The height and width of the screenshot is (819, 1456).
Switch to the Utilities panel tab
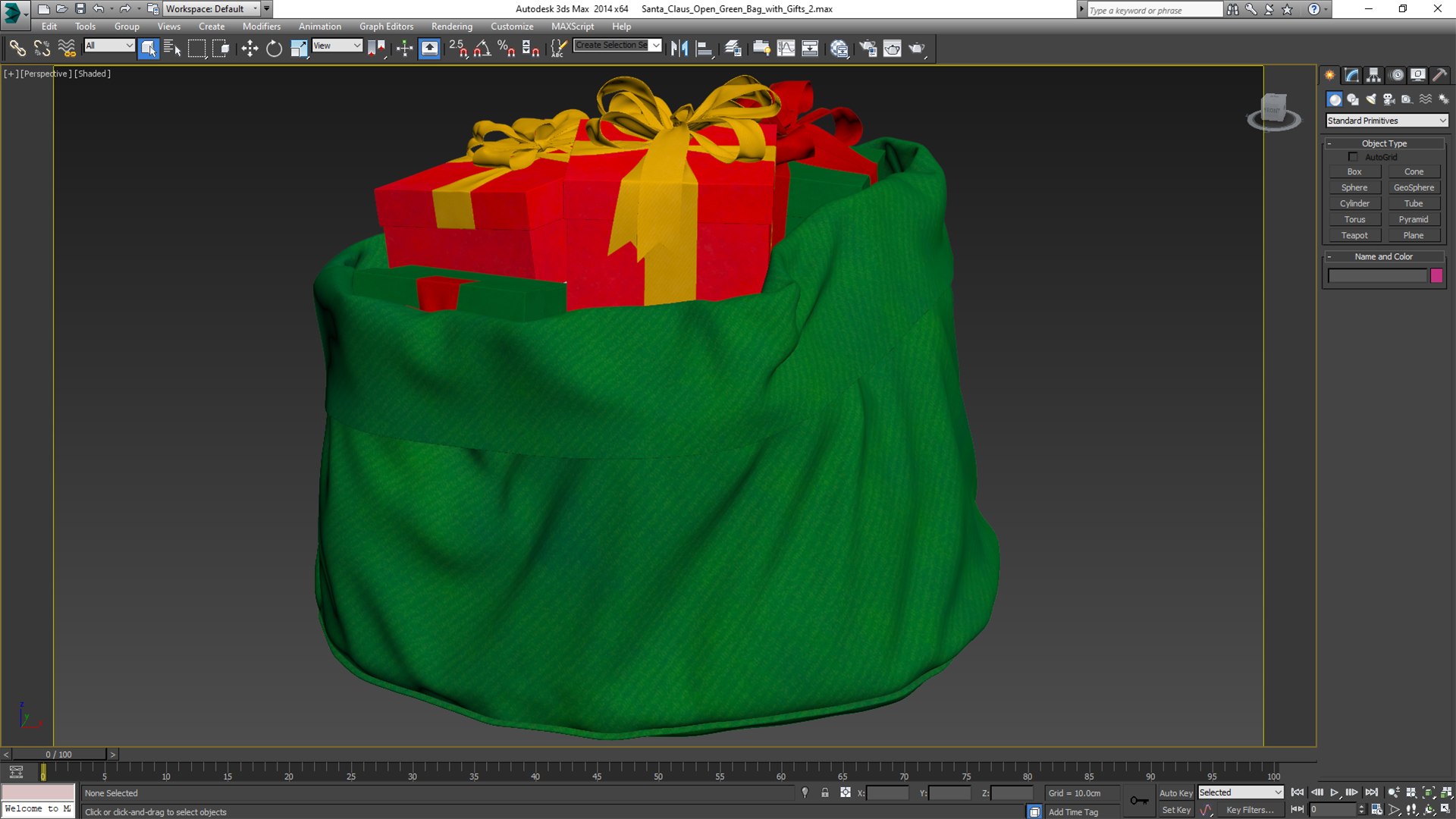tap(1439, 75)
